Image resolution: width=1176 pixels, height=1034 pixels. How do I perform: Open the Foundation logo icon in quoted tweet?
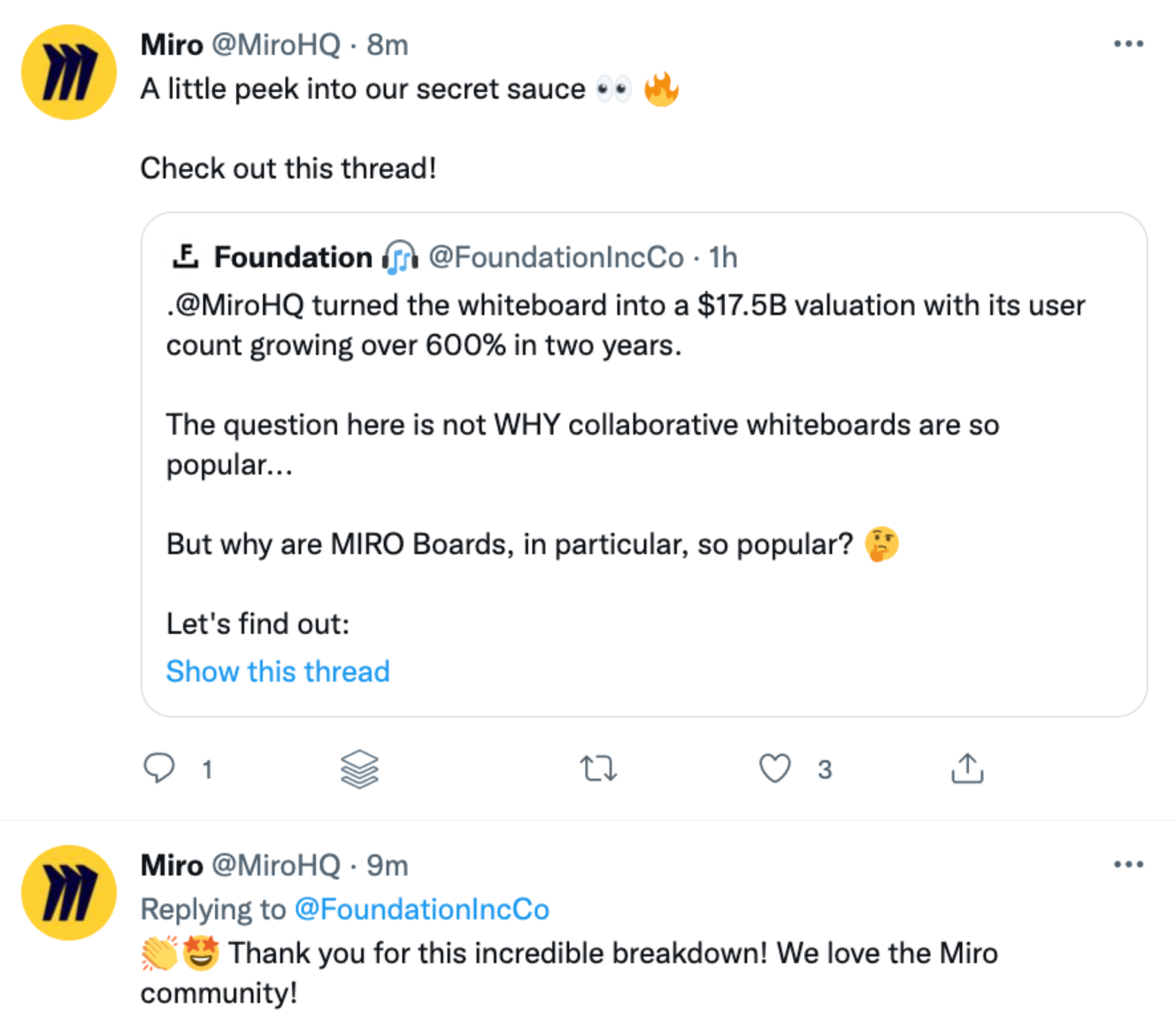[185, 257]
